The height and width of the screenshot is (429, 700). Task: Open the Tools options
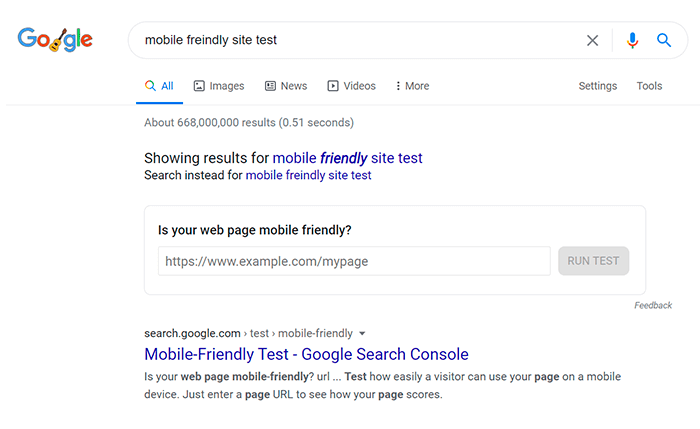[x=649, y=86]
